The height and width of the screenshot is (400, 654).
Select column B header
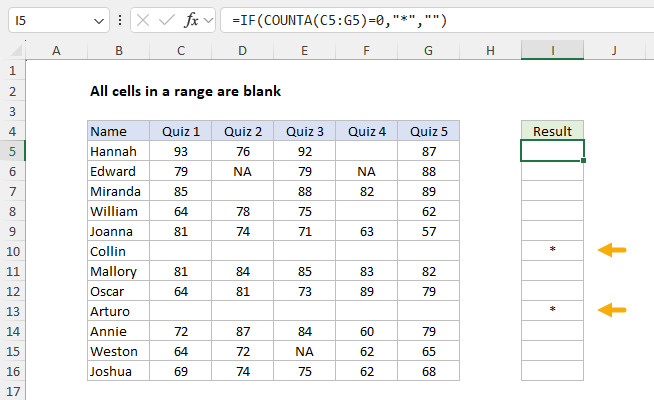coord(119,50)
